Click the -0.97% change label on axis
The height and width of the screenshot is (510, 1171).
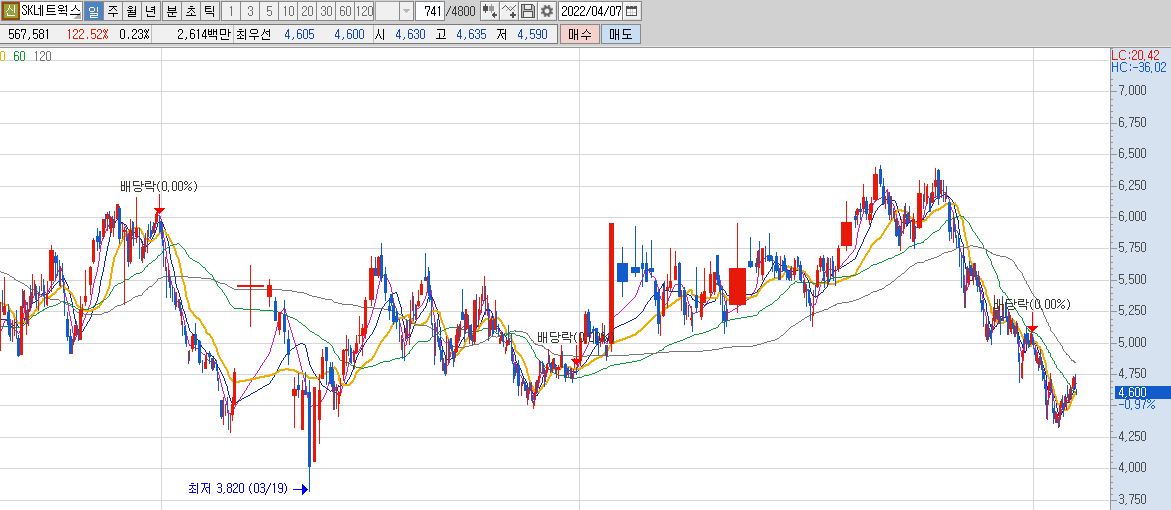1137,405
